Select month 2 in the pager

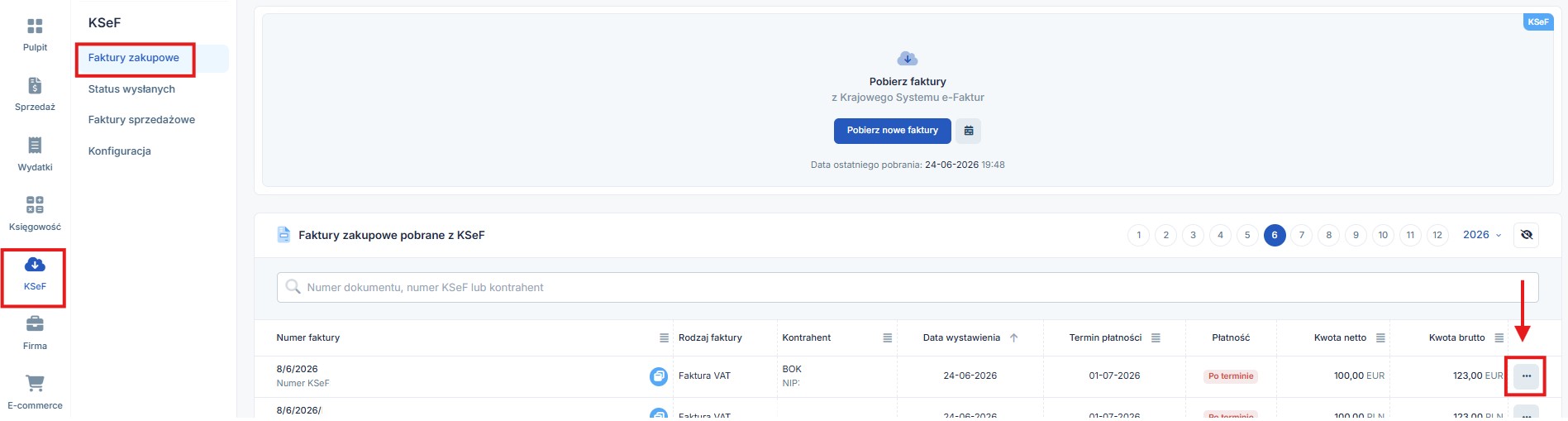pyautogui.click(x=1166, y=236)
